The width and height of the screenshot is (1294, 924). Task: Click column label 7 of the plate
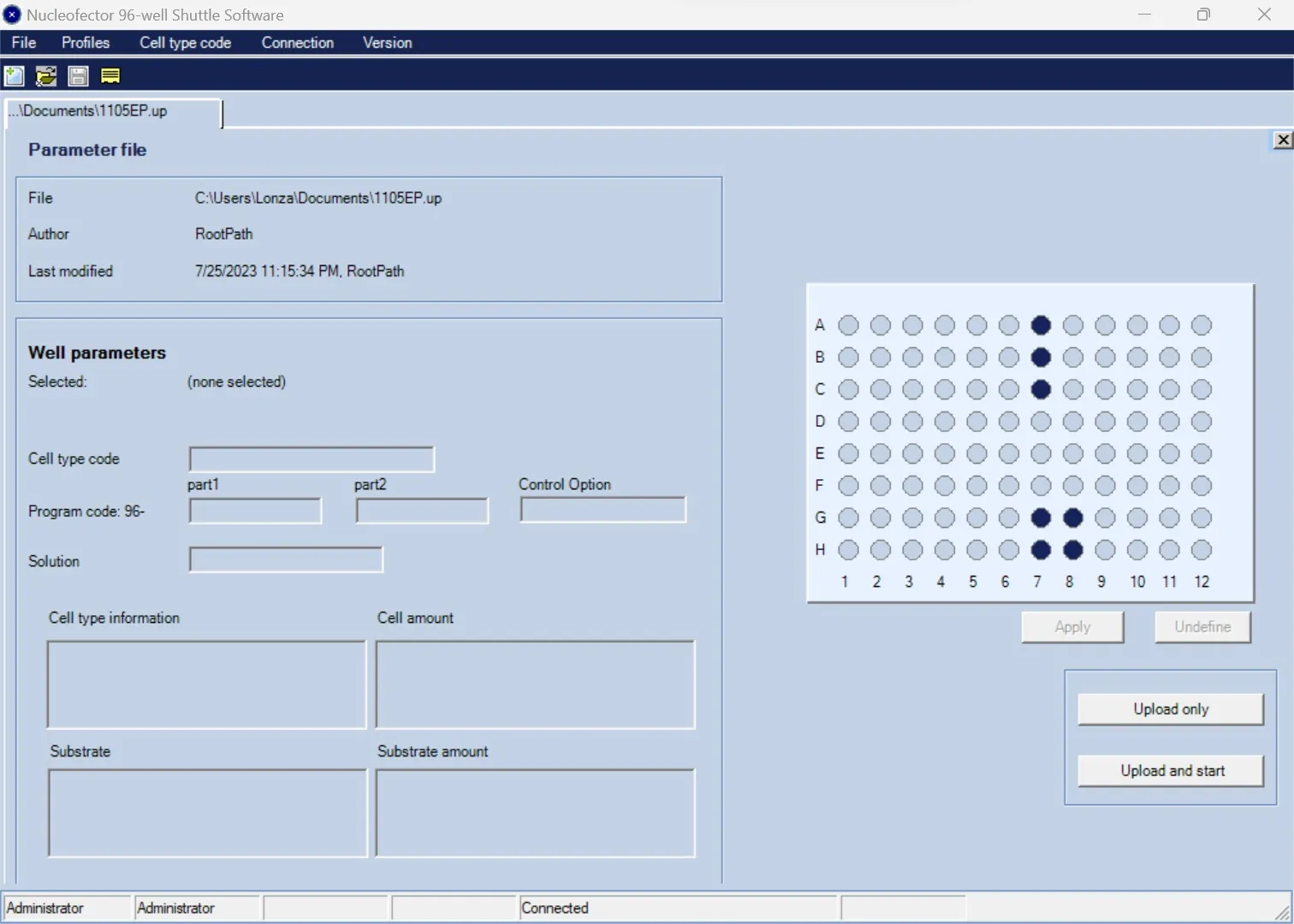(1037, 582)
